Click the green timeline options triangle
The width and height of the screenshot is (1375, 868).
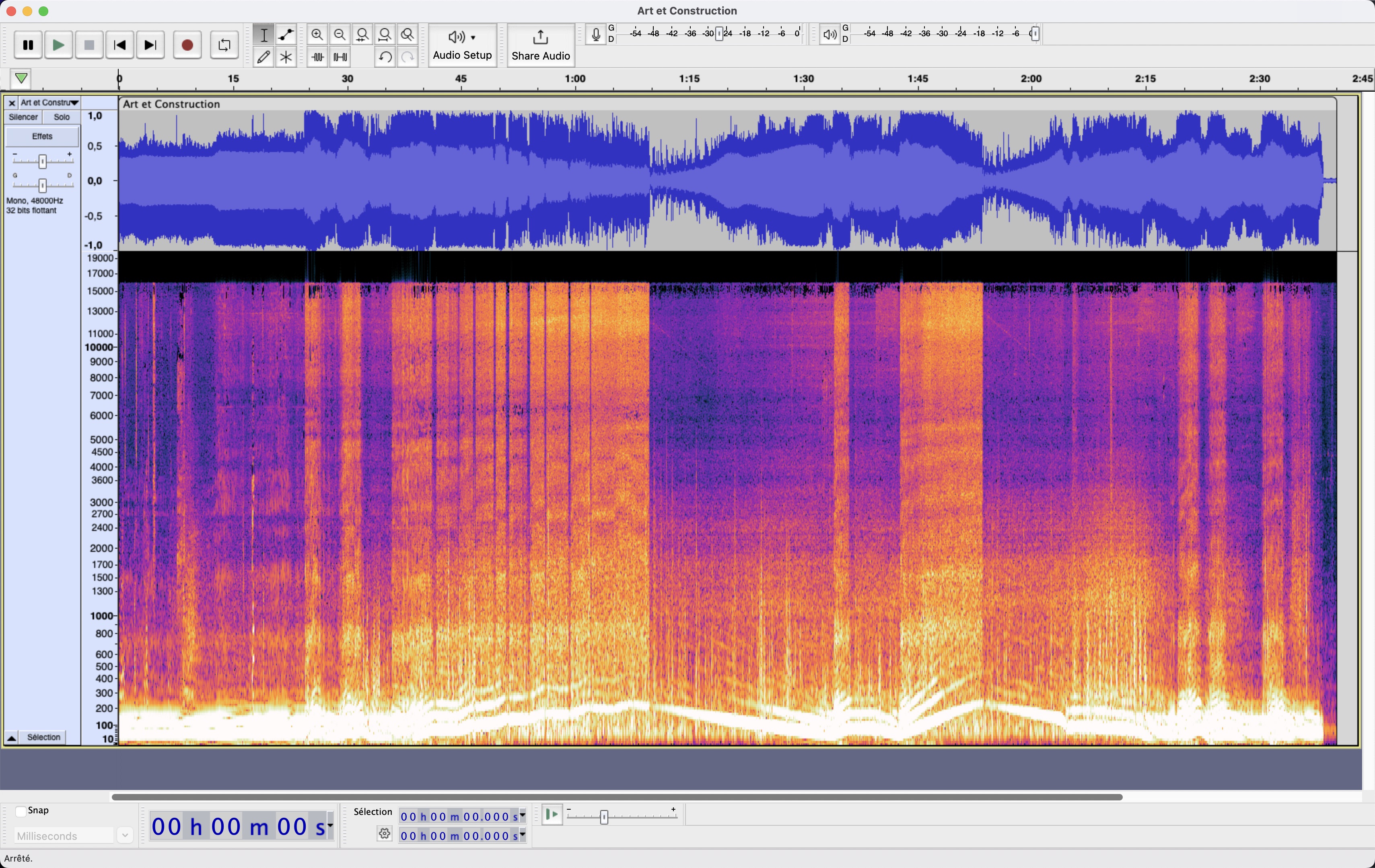click(21, 78)
